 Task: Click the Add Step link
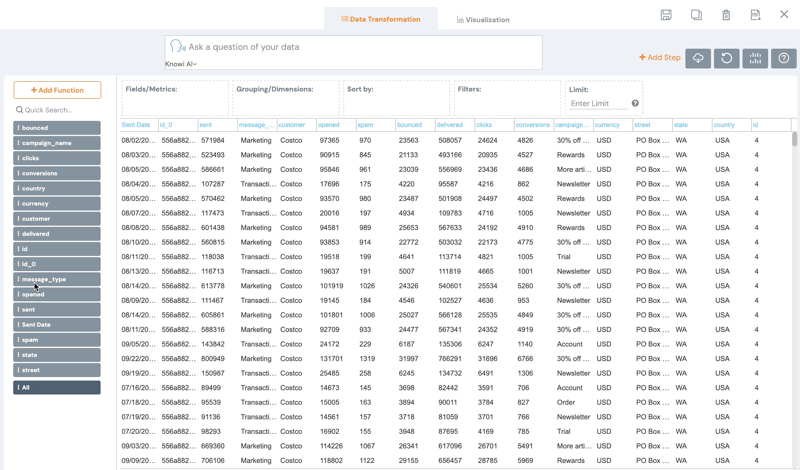[x=660, y=58]
